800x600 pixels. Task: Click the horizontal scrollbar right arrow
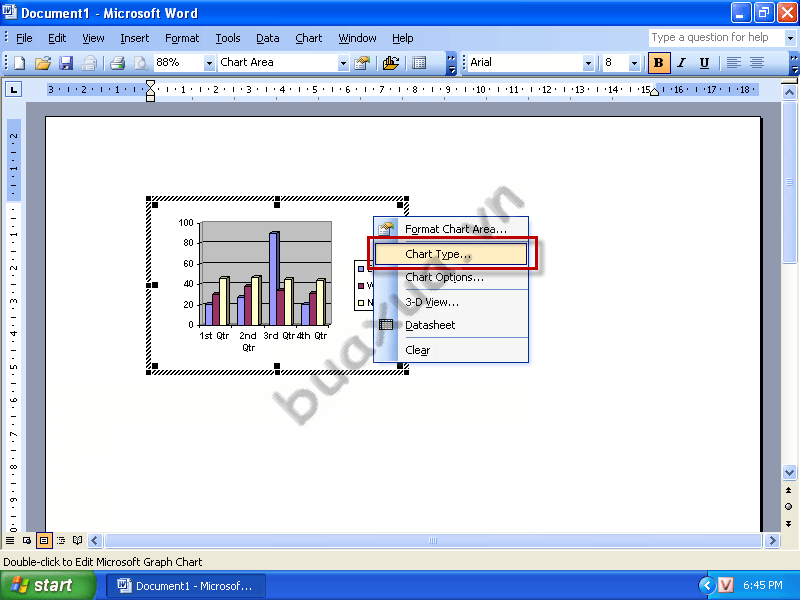tap(772, 540)
